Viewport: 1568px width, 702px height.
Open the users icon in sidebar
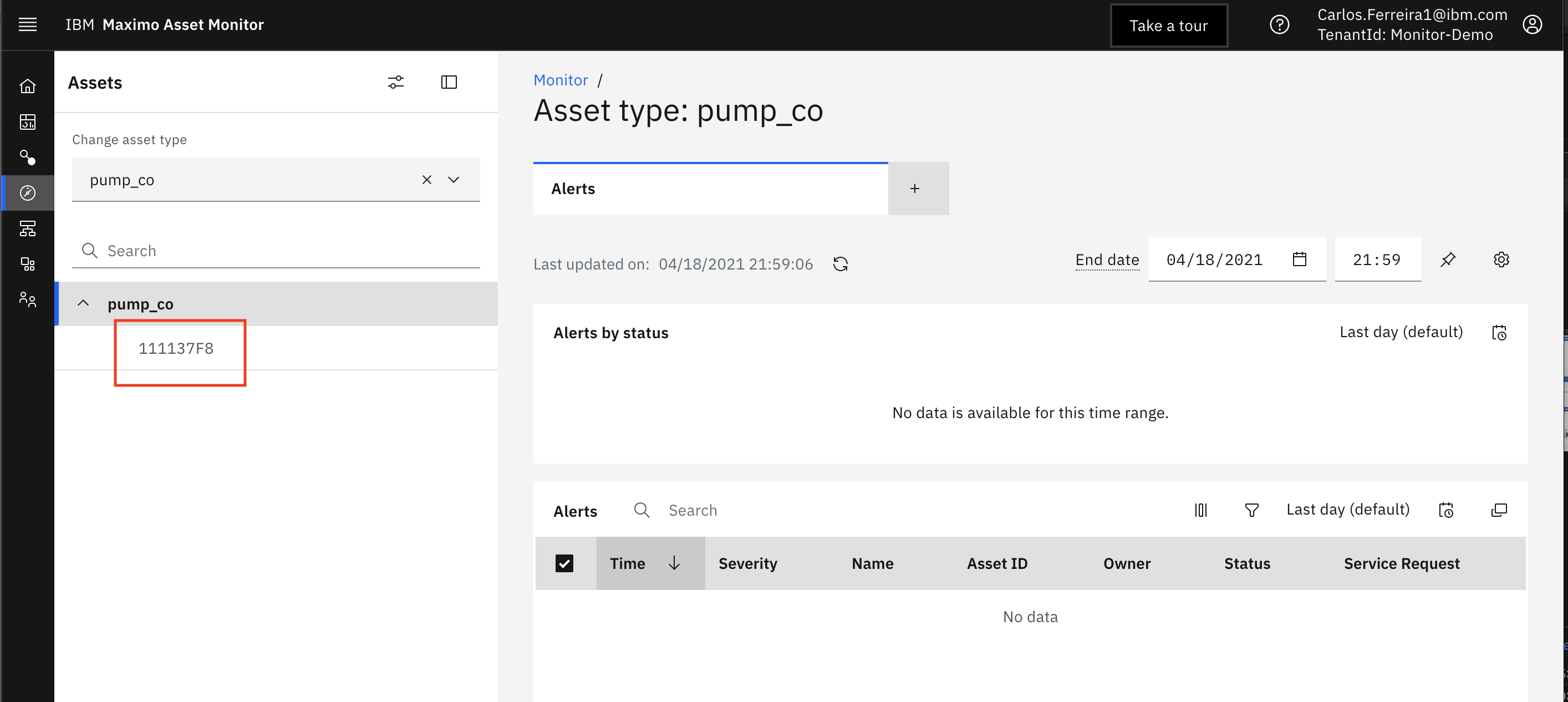[27, 299]
